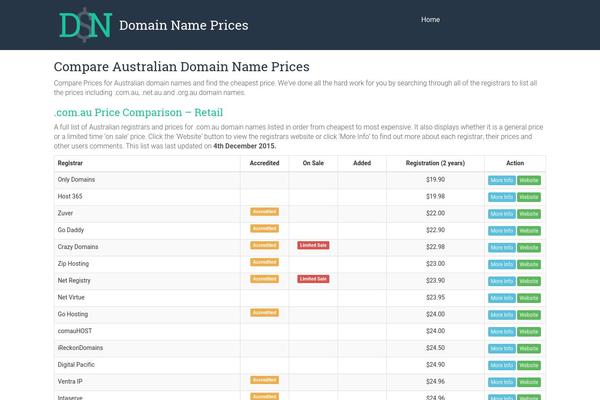Click the $19.90 price cell

point(435,180)
